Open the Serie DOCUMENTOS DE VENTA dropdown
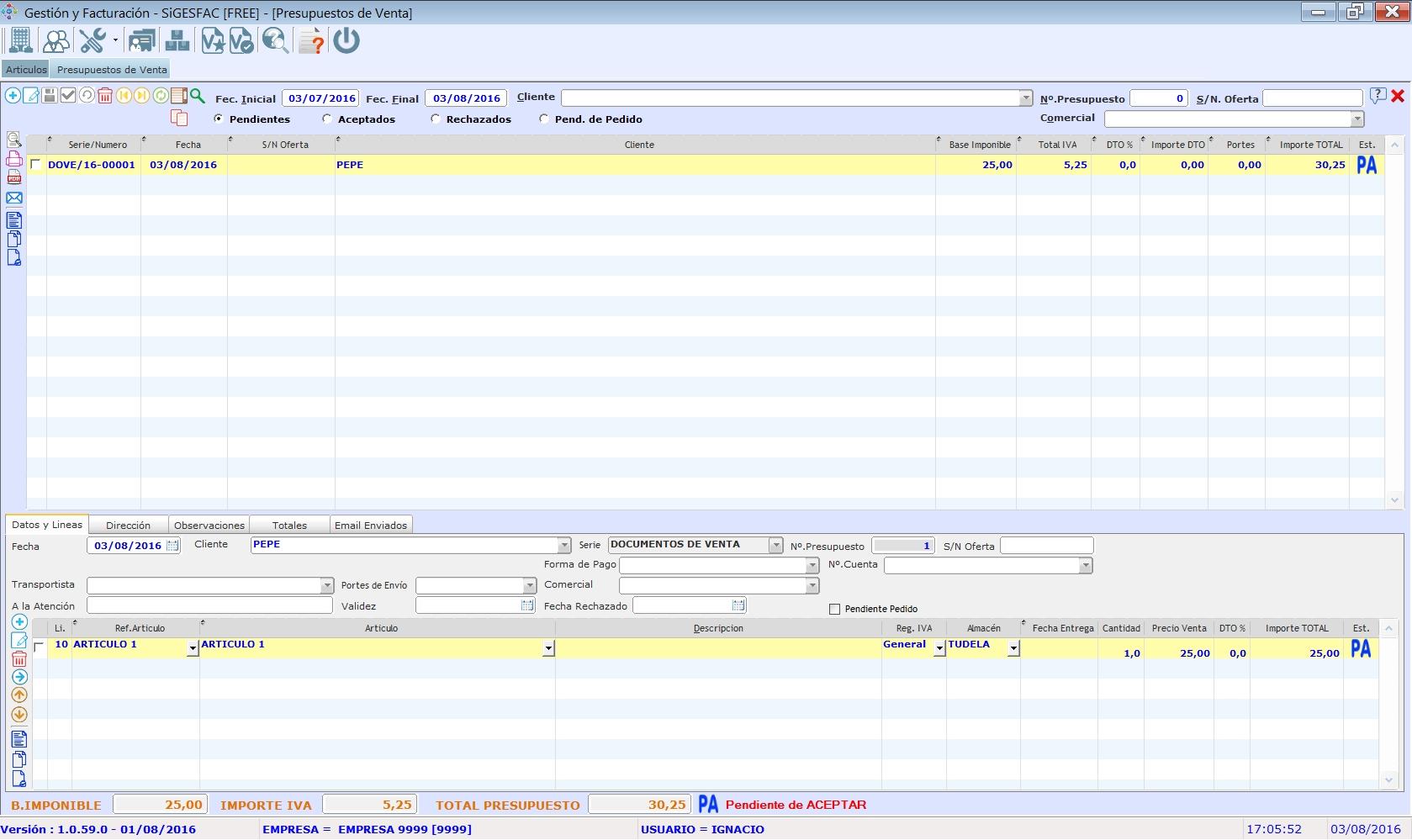Image resolution: width=1412 pixels, height=840 pixels. [x=775, y=546]
